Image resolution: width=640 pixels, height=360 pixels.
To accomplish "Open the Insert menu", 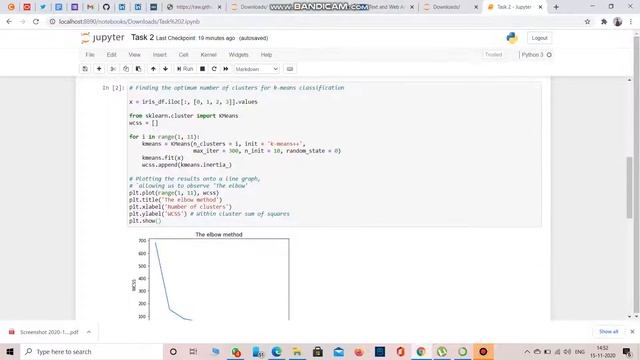I will 160,55.
